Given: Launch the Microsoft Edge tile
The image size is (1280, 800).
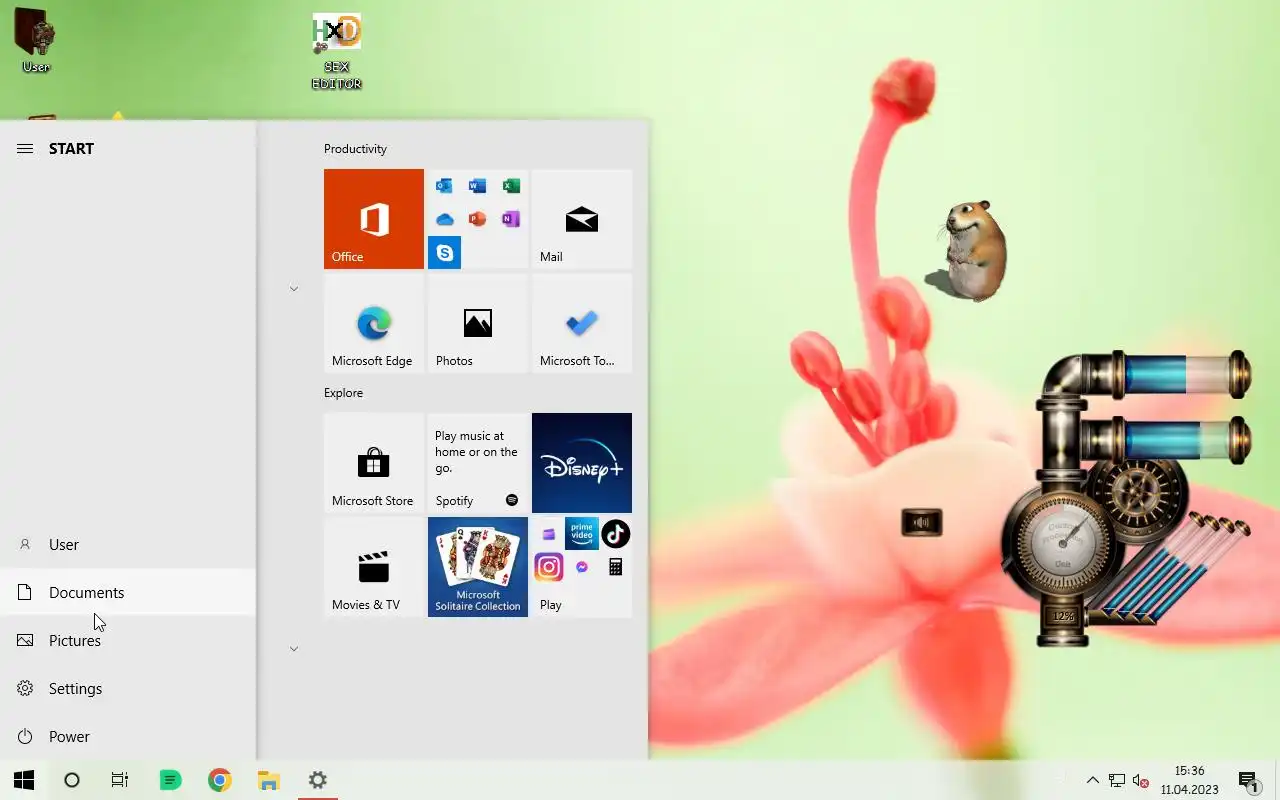Looking at the screenshot, I should (x=374, y=323).
